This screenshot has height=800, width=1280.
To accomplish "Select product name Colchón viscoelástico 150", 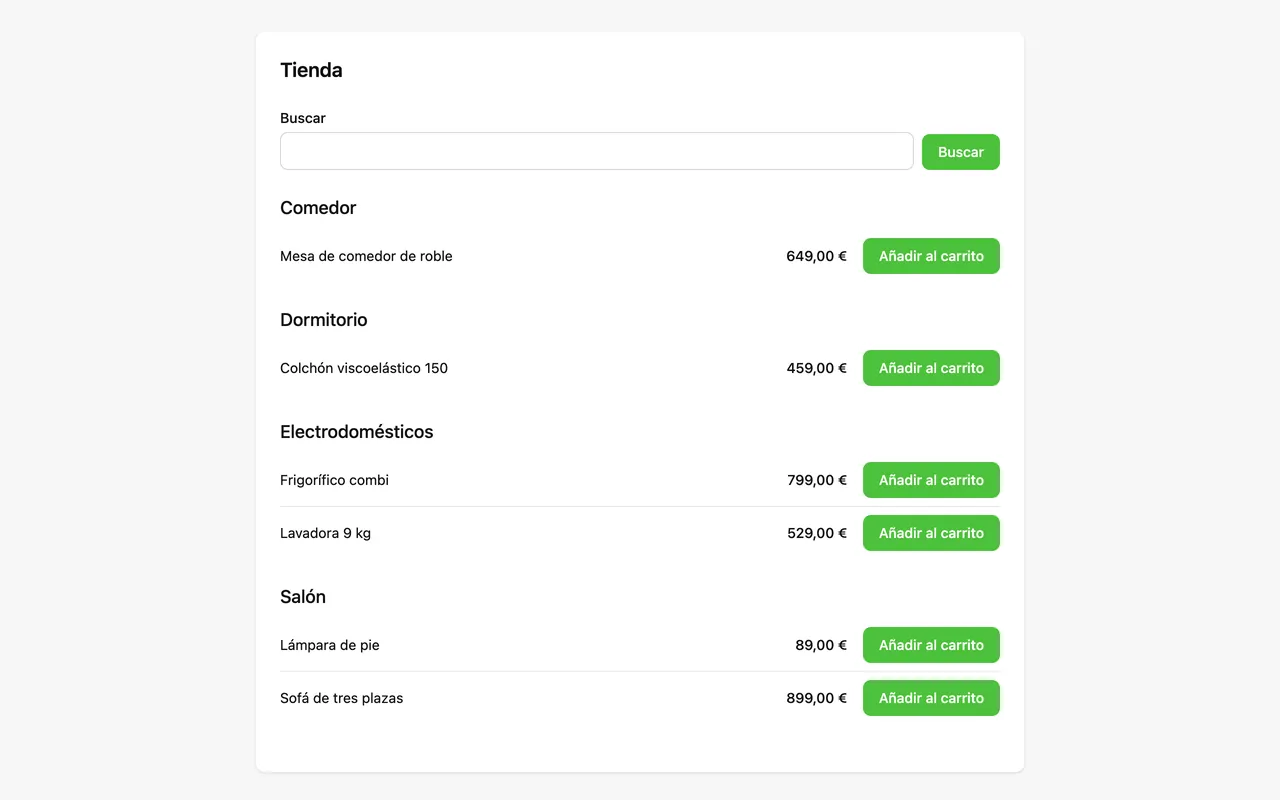I will tap(364, 368).
